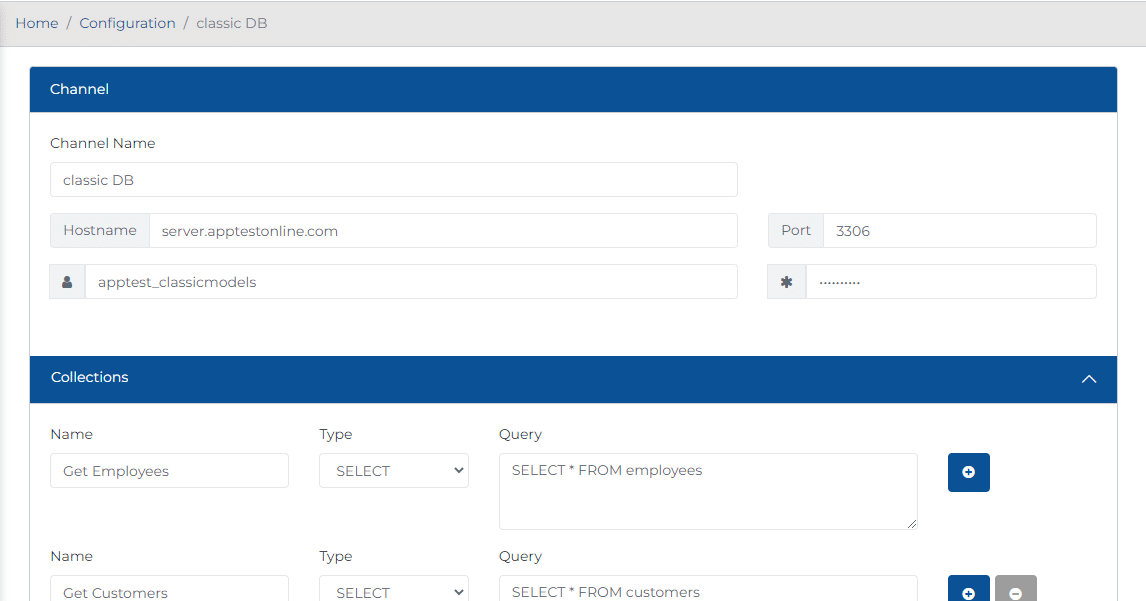Click the Channel section header
1146x601 pixels.
[x=79, y=89]
